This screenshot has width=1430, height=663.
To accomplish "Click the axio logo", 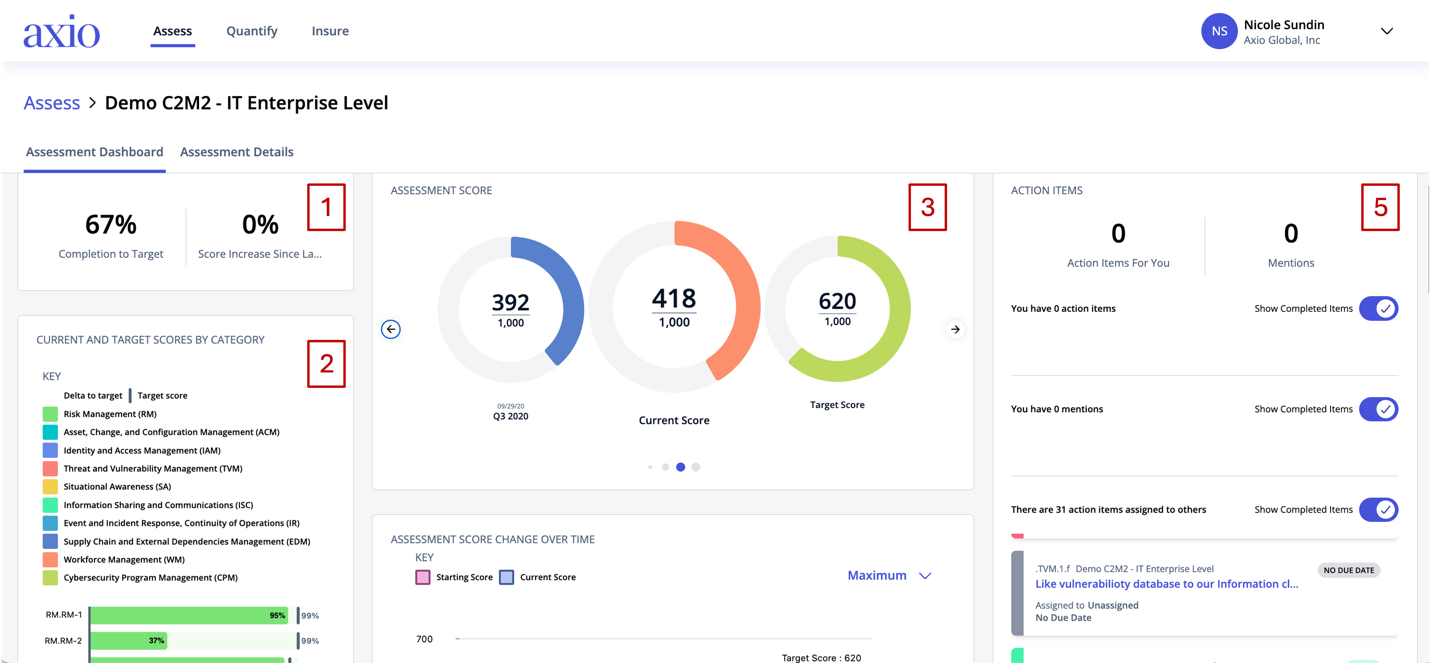I will coord(62,32).
